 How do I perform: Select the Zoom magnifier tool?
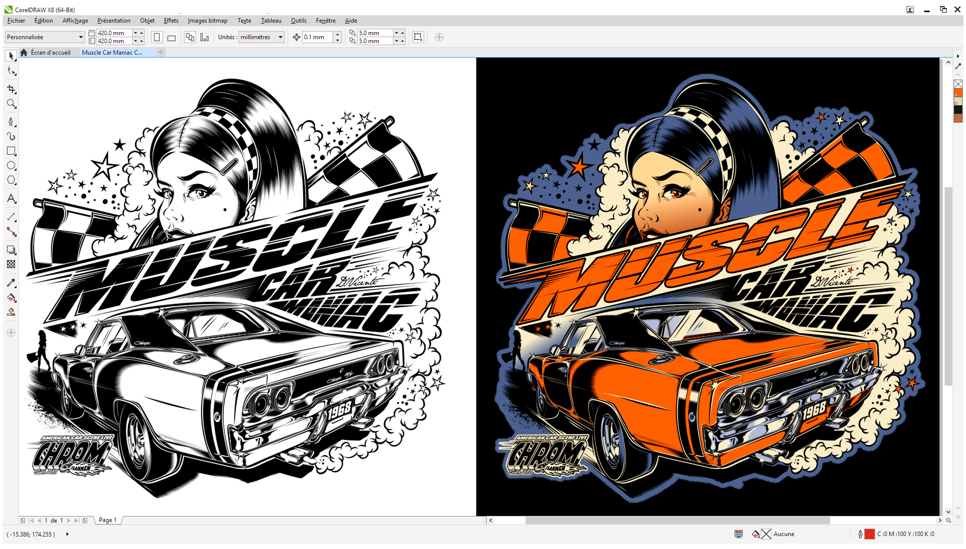click(11, 104)
